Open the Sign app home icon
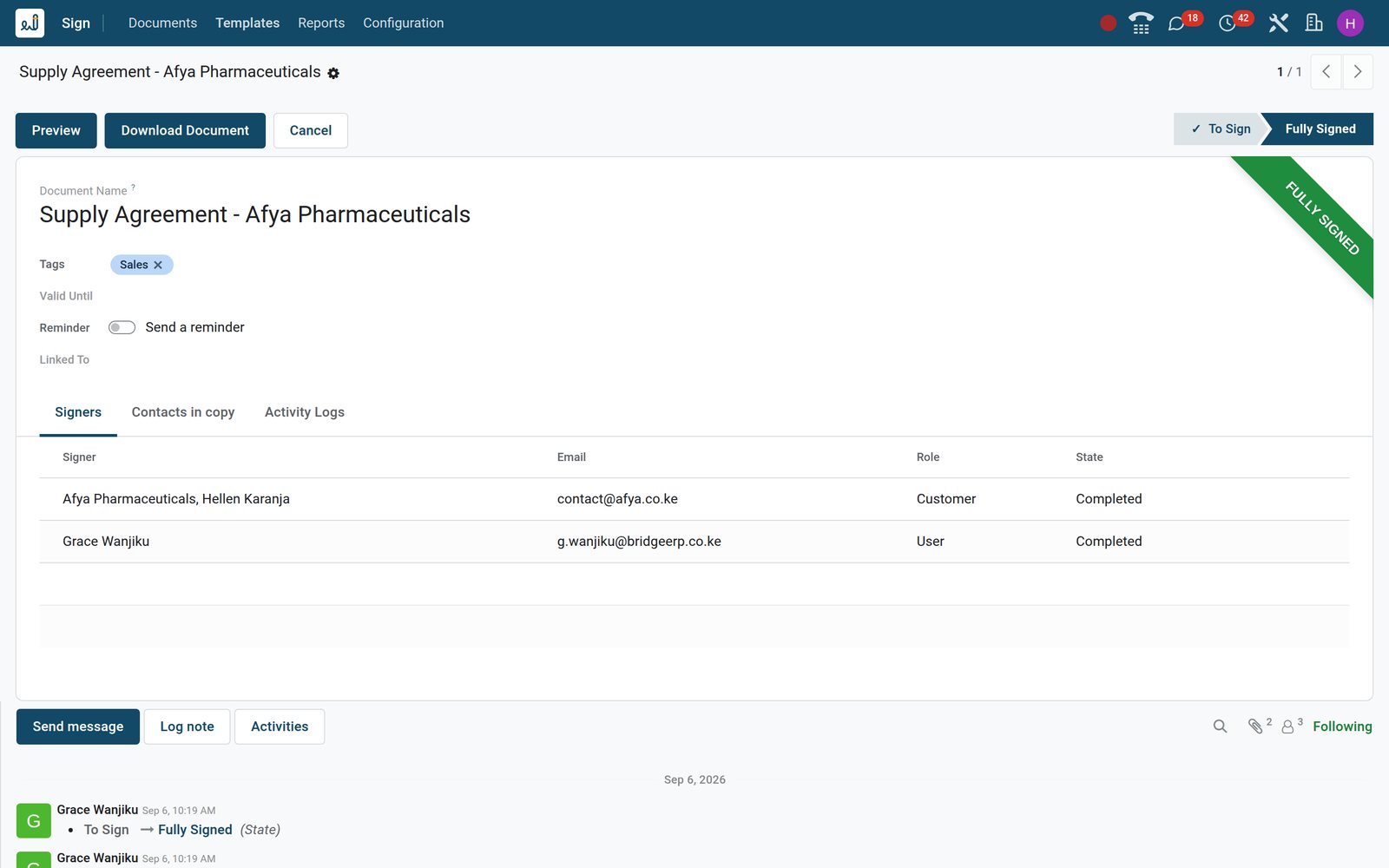The width and height of the screenshot is (1389, 868). point(30,23)
